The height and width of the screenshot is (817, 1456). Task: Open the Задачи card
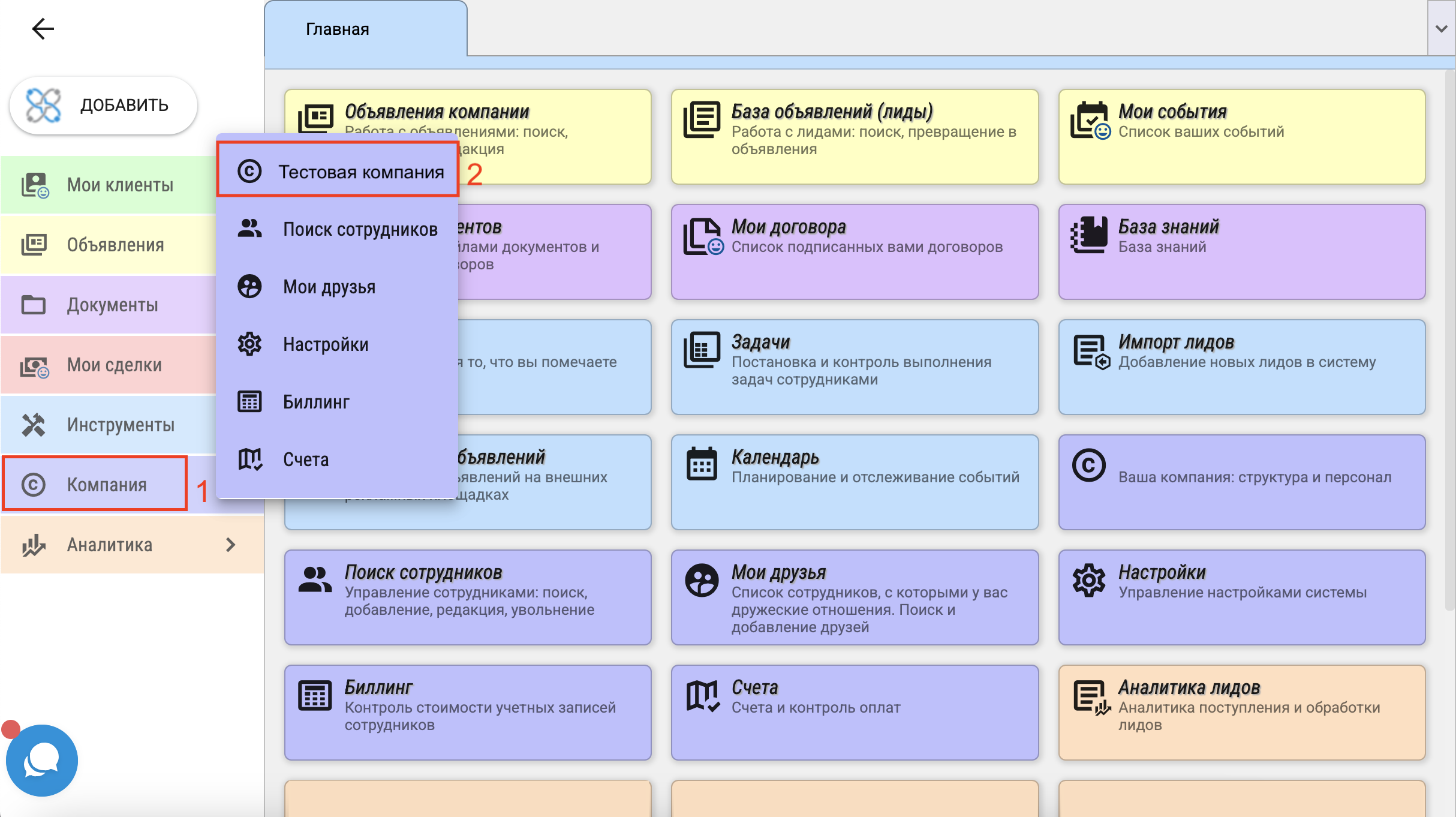pos(855,367)
